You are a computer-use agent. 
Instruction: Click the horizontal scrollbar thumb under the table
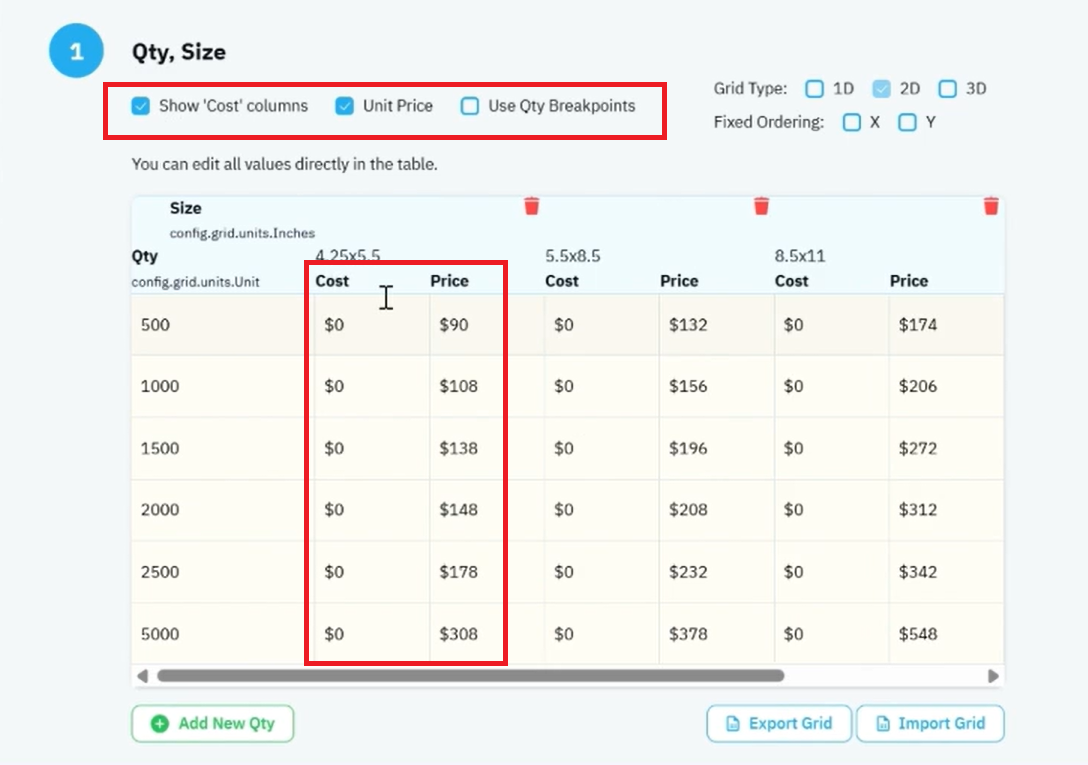[470, 676]
